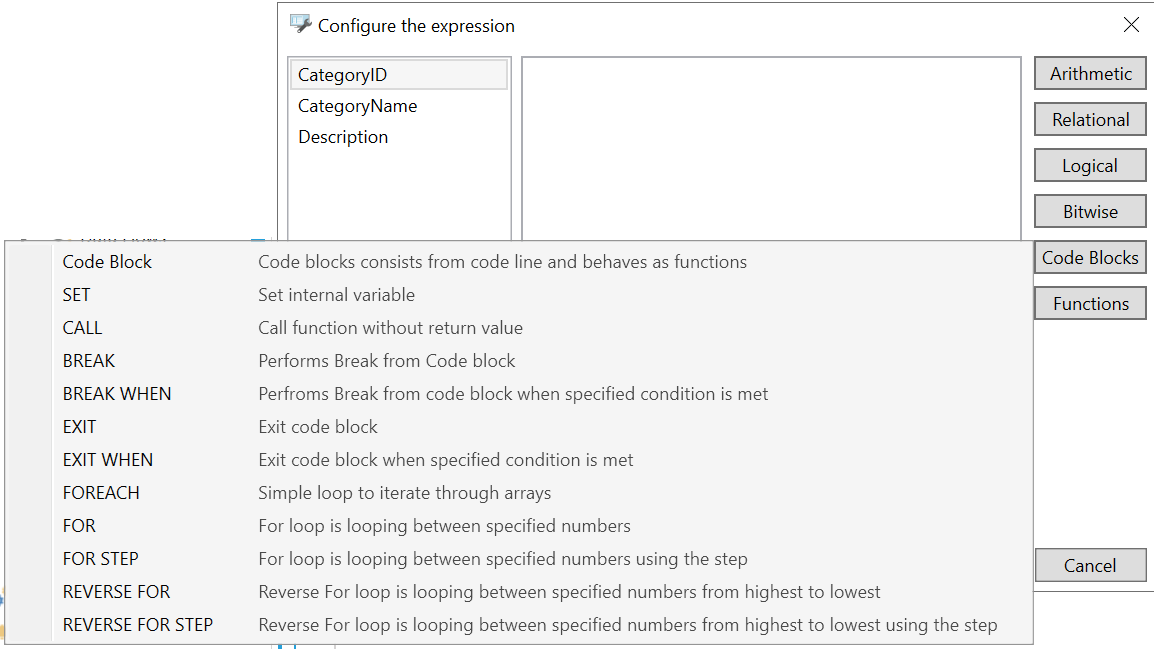Close the Configure the expression window

[x=1131, y=25]
